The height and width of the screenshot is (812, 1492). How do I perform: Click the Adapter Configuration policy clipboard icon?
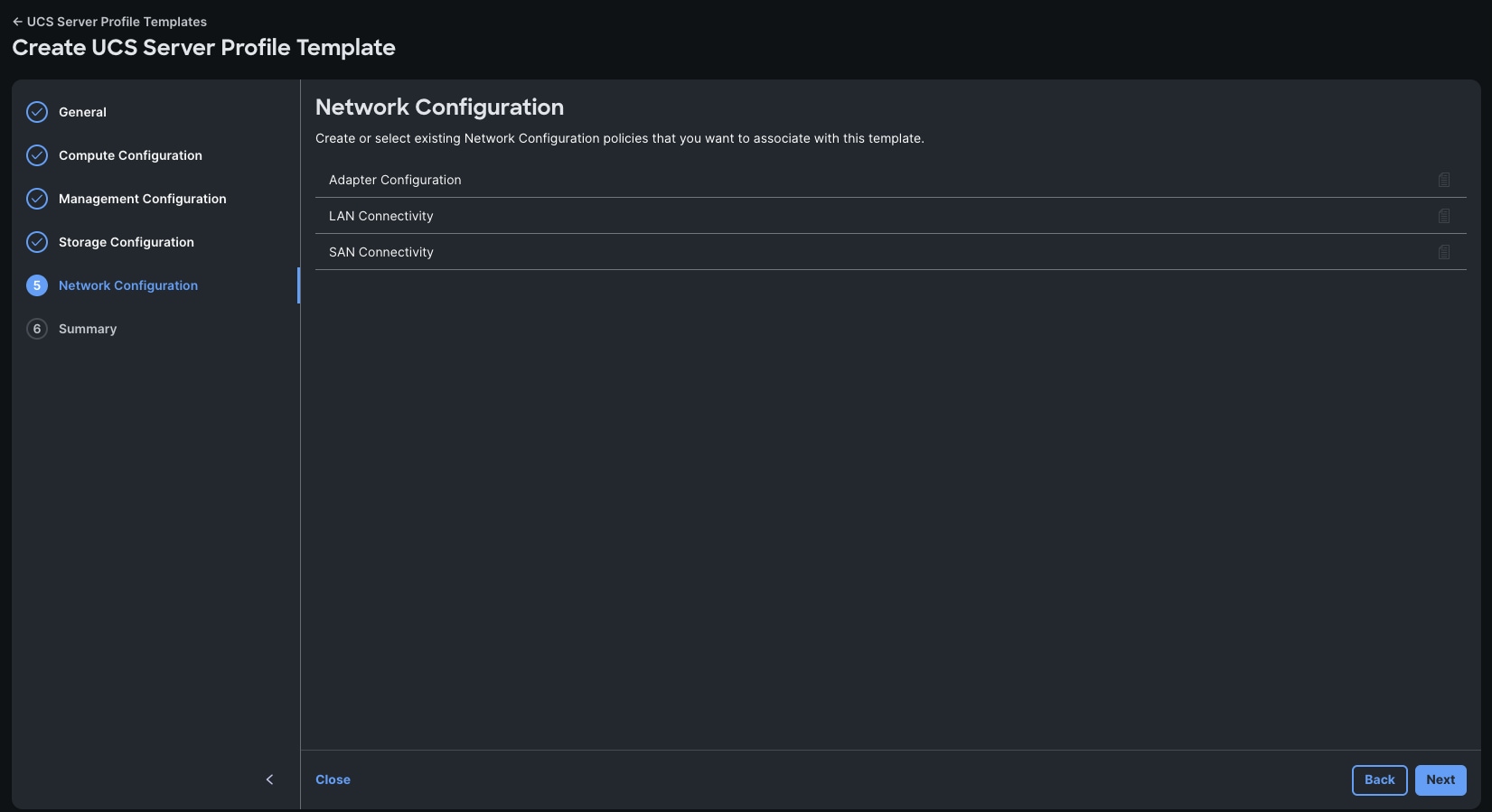tap(1444, 180)
